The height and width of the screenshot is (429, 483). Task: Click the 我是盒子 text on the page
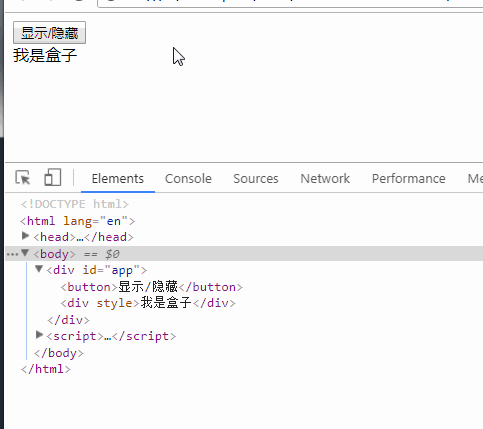coord(45,55)
